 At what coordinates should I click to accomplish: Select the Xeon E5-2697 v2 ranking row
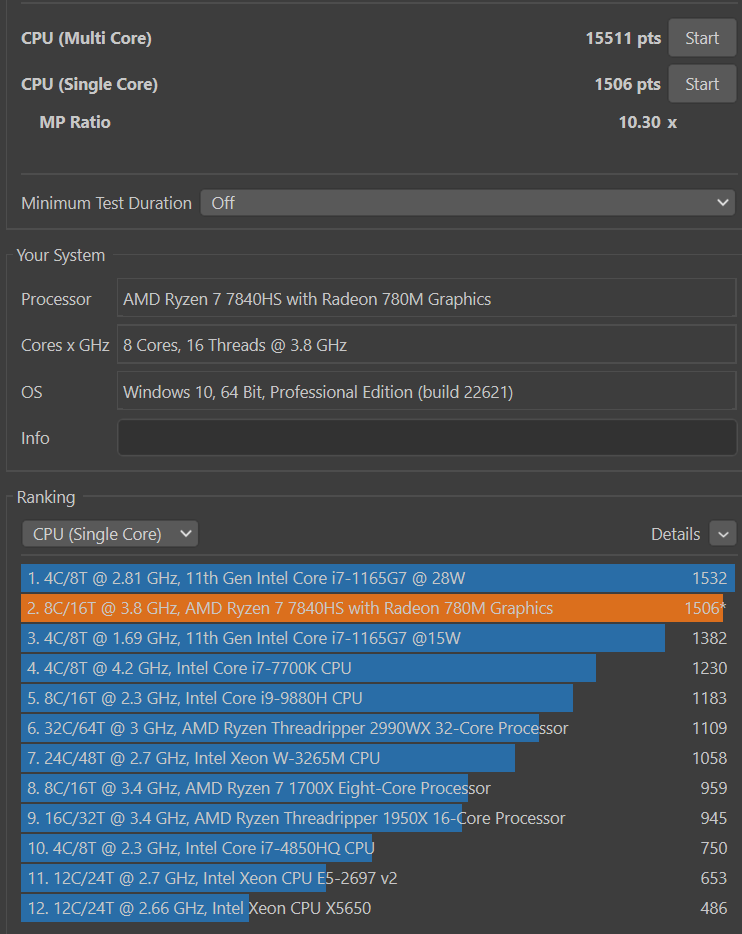[378, 878]
